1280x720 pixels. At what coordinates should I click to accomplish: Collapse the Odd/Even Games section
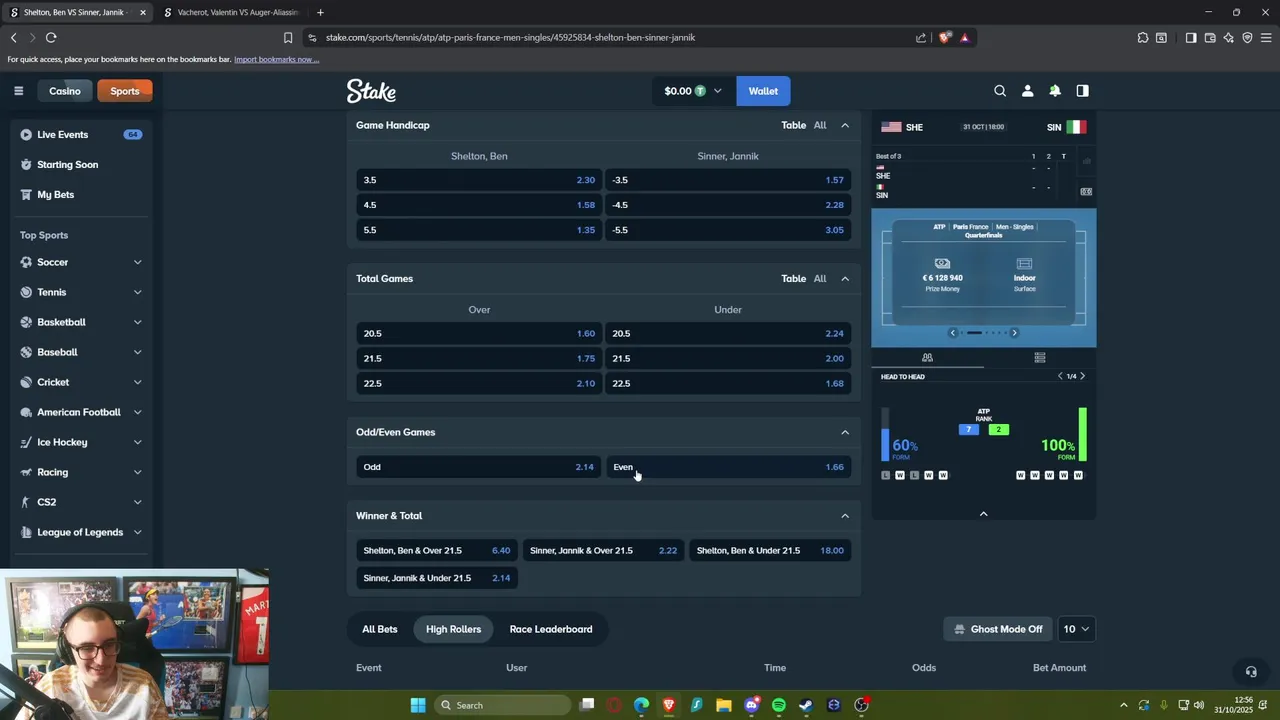click(x=845, y=432)
